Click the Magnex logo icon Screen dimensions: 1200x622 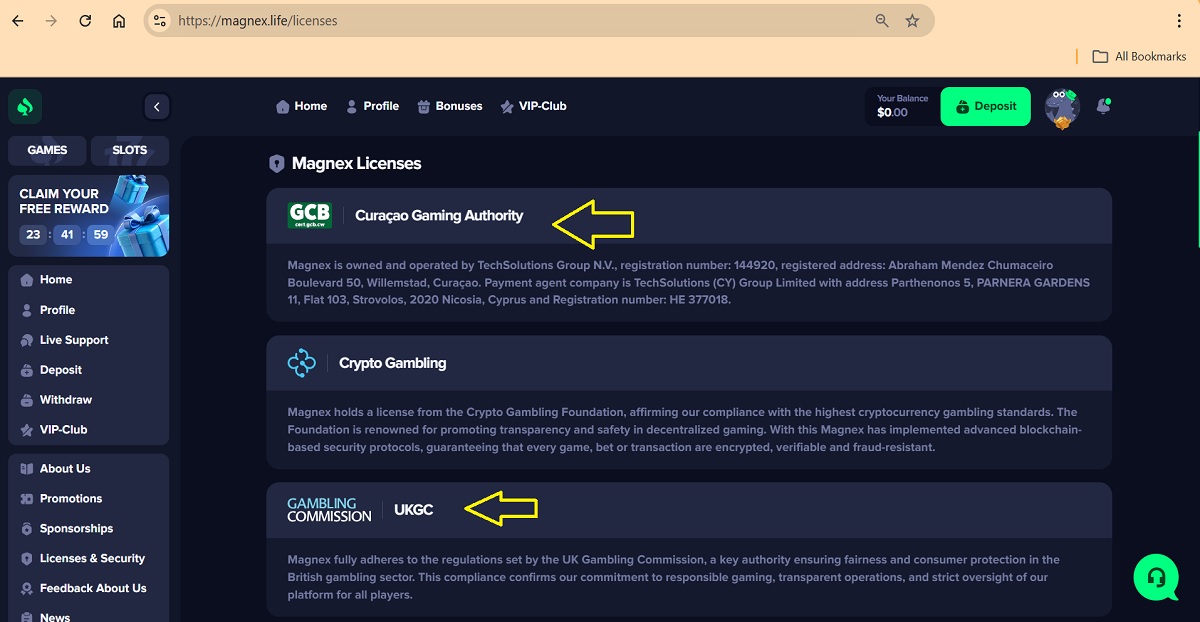(25, 106)
